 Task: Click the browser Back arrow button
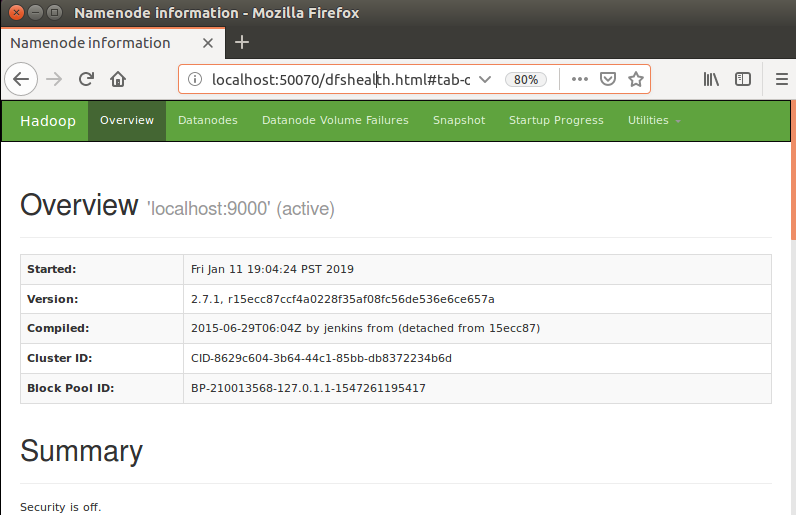pos(22,79)
